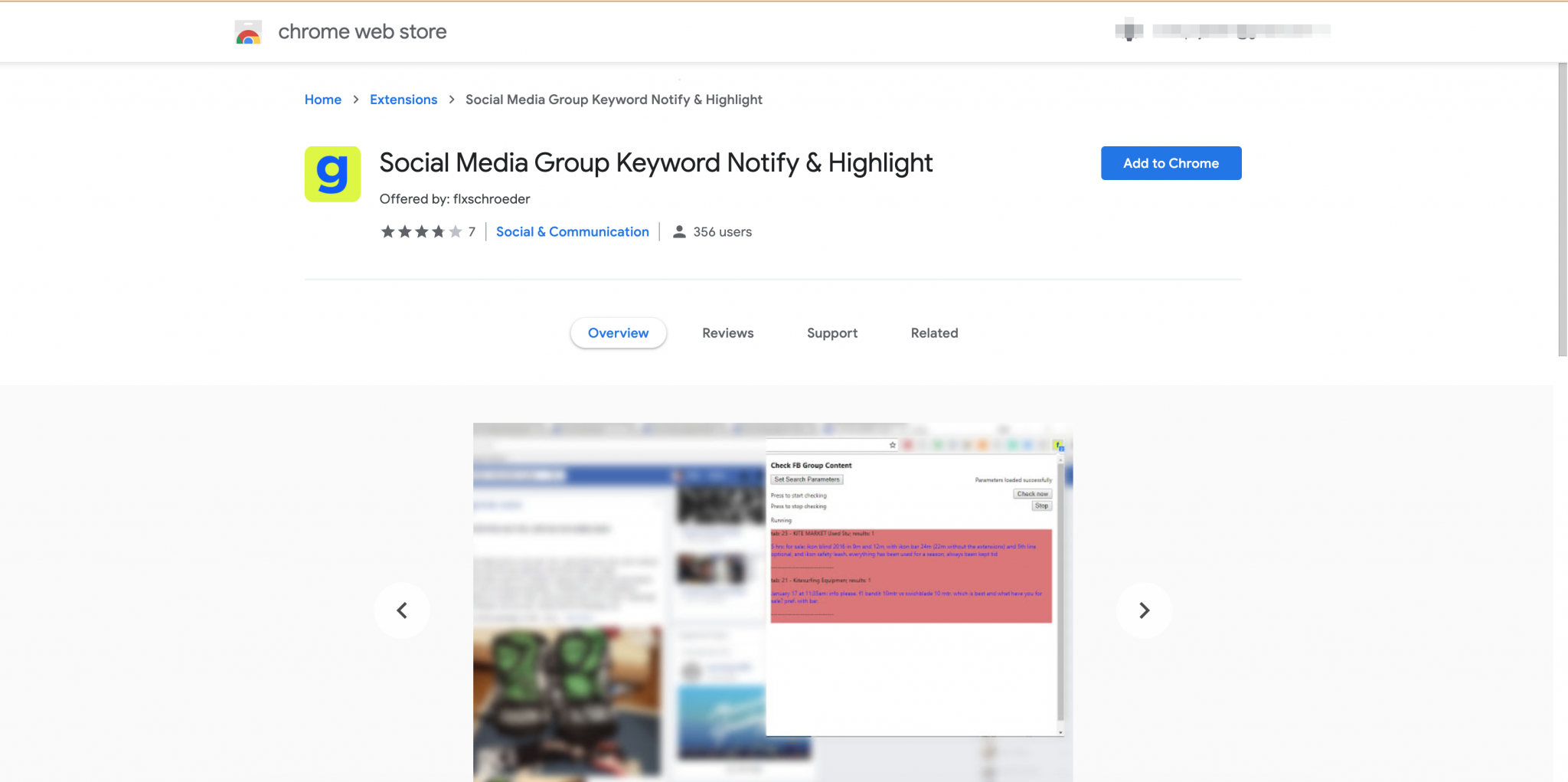Image resolution: width=1568 pixels, height=782 pixels.
Task: Select the Overview tab
Action: [x=618, y=332]
